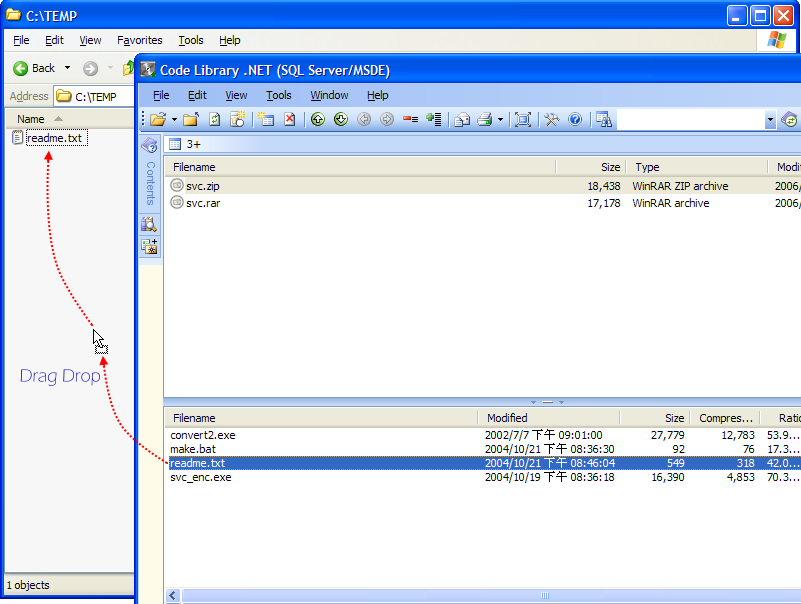Click the grayed back arrow toolbar icon
The image size is (801, 604).
pyautogui.click(x=364, y=120)
